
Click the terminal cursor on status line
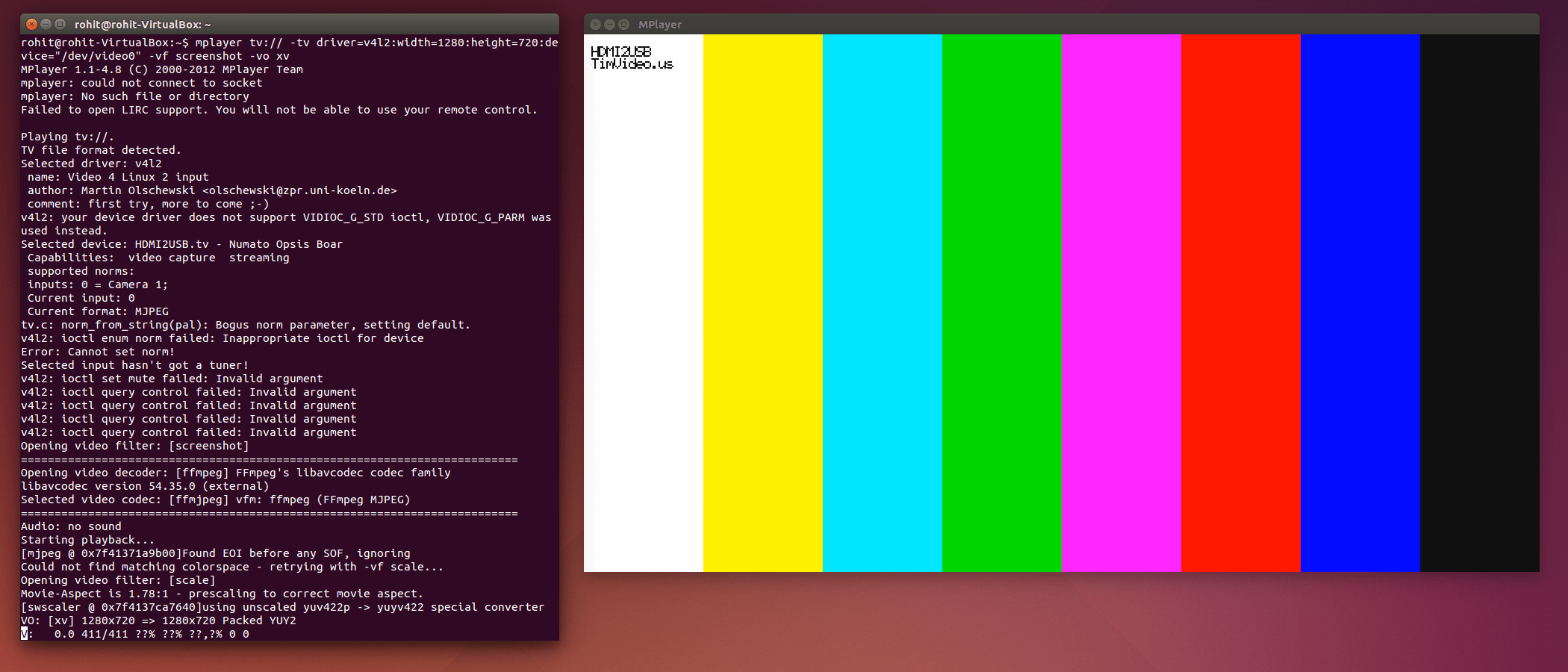24,634
